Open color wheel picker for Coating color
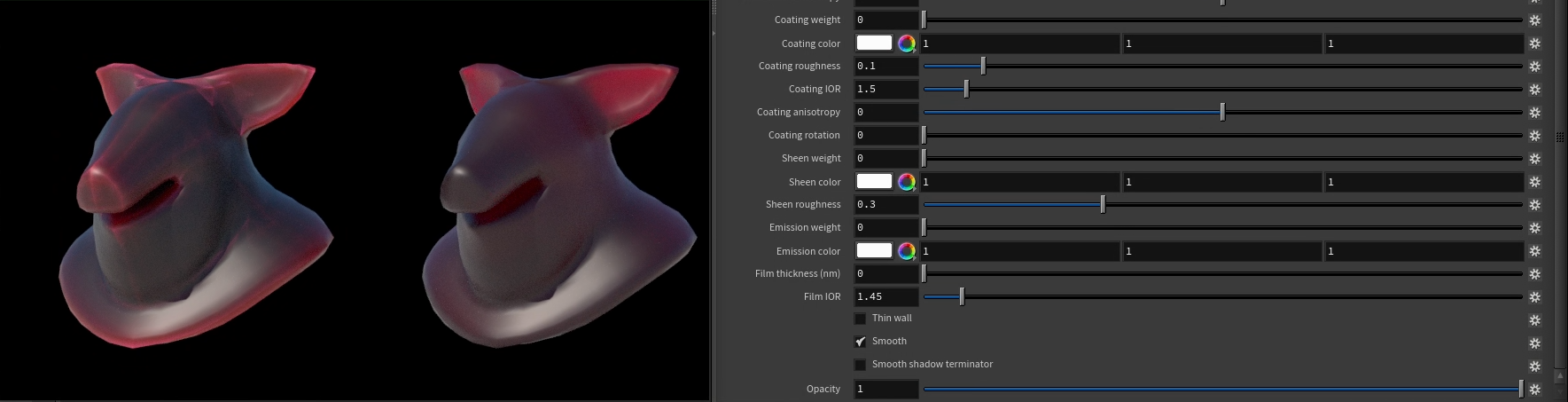This screenshot has width=1568, height=402. [x=907, y=43]
